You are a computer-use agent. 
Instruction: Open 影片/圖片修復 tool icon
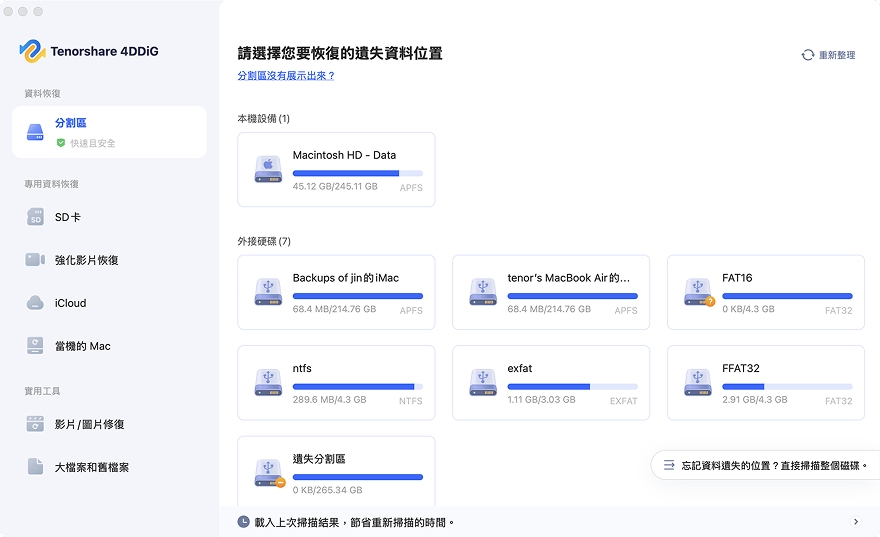click(35, 424)
